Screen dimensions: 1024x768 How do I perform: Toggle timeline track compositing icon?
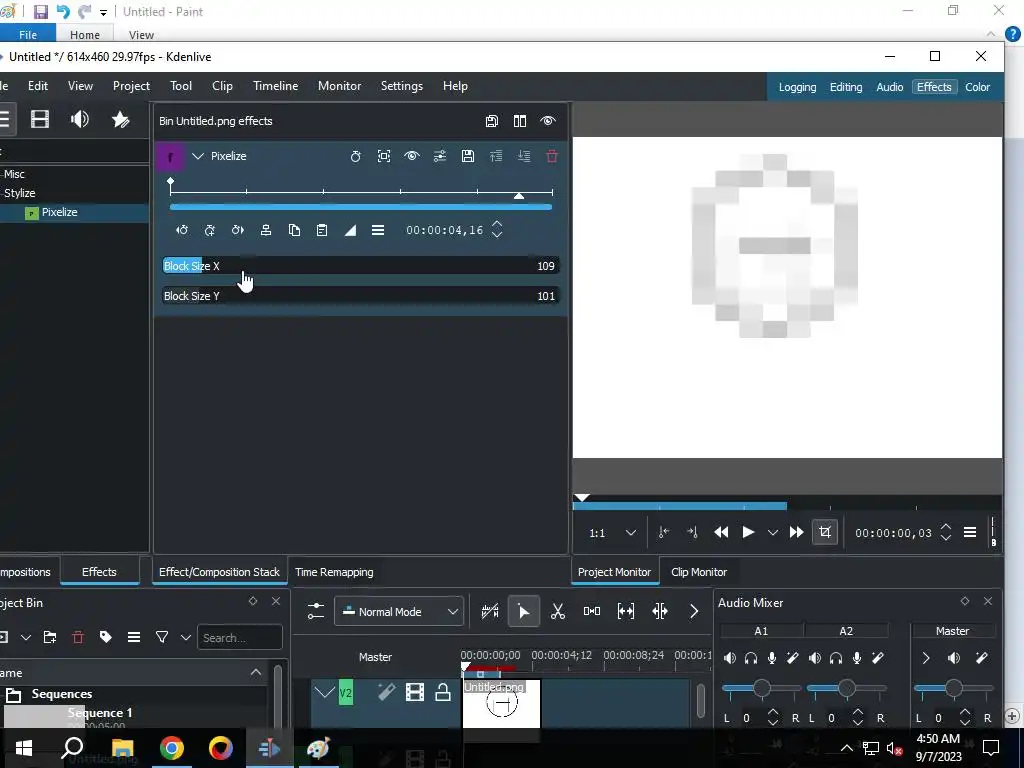pos(316,611)
